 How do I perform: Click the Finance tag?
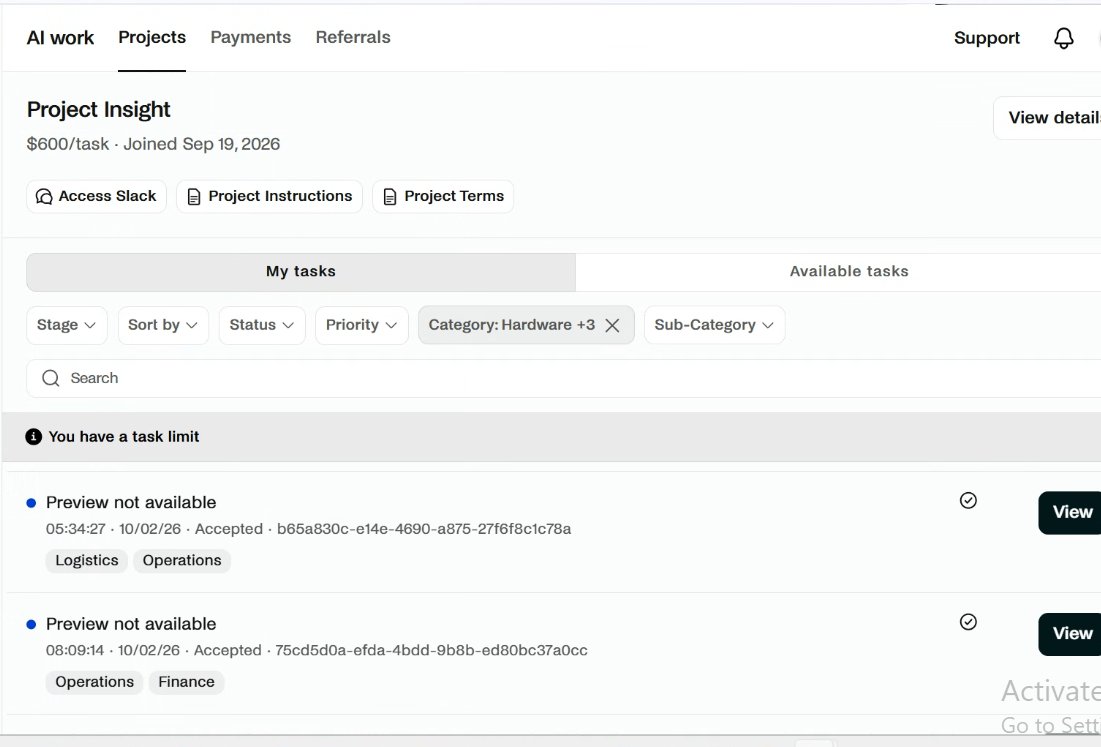(x=186, y=682)
